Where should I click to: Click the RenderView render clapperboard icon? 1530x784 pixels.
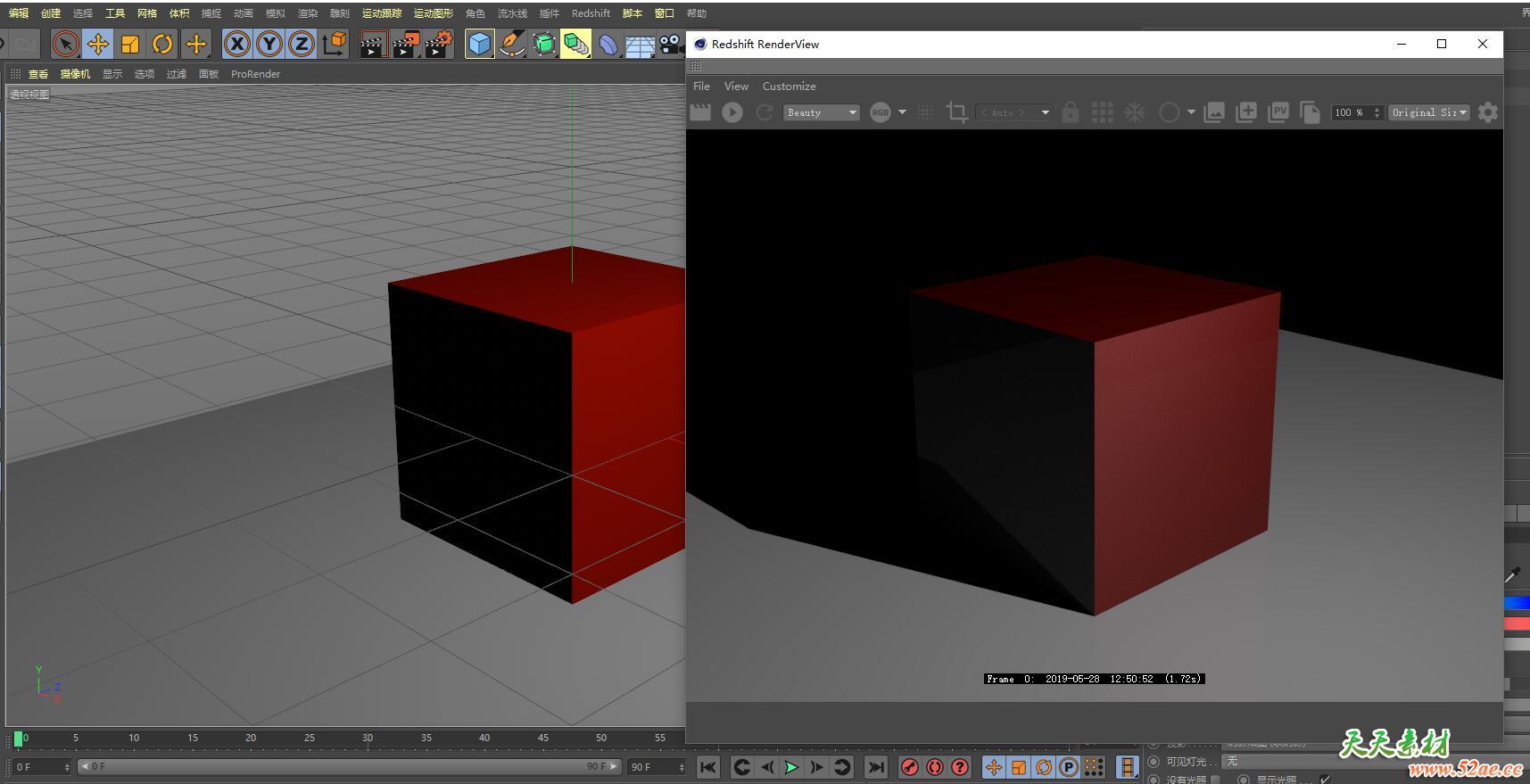tap(700, 112)
